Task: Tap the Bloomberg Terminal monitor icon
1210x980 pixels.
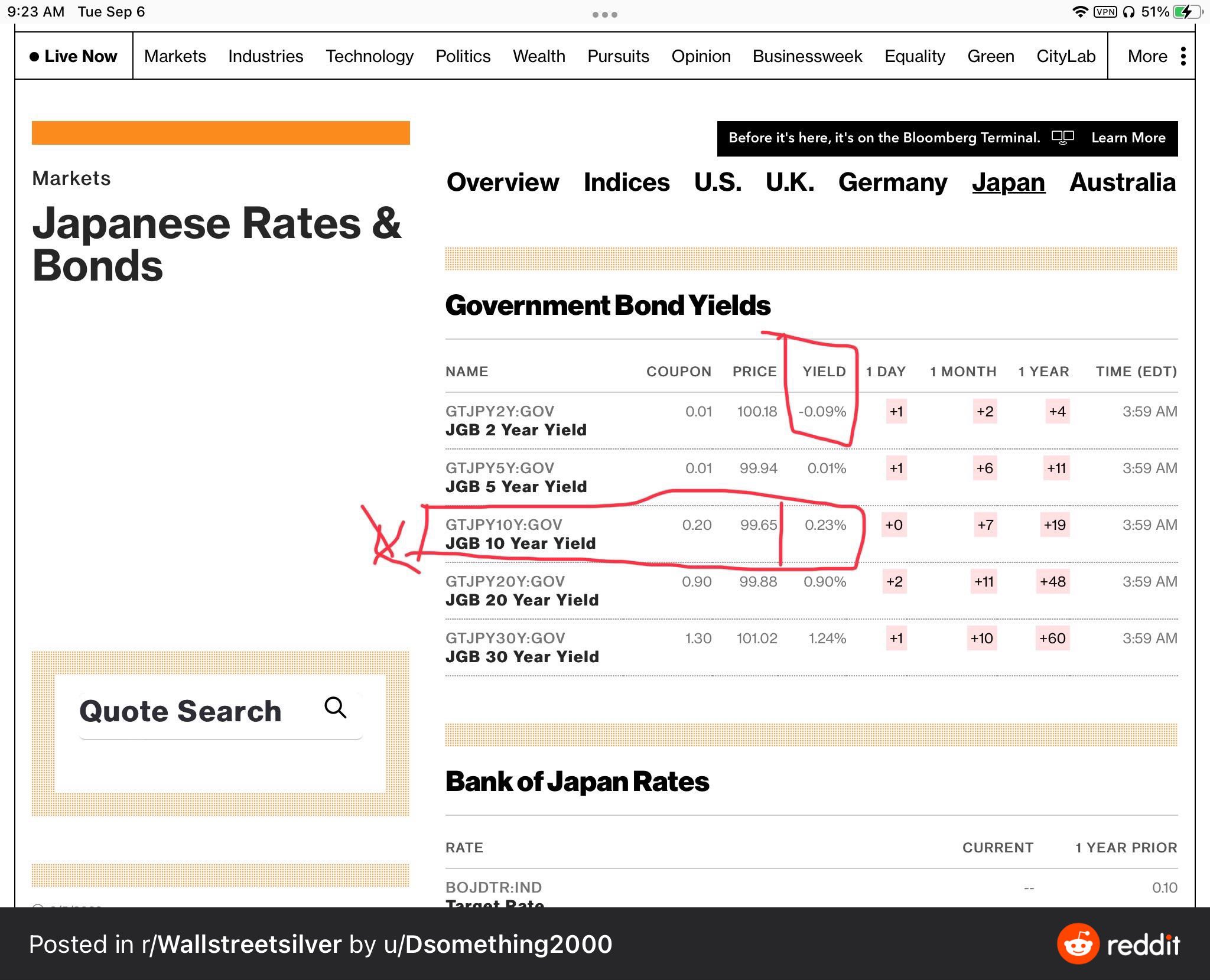Action: pyautogui.click(x=1062, y=138)
